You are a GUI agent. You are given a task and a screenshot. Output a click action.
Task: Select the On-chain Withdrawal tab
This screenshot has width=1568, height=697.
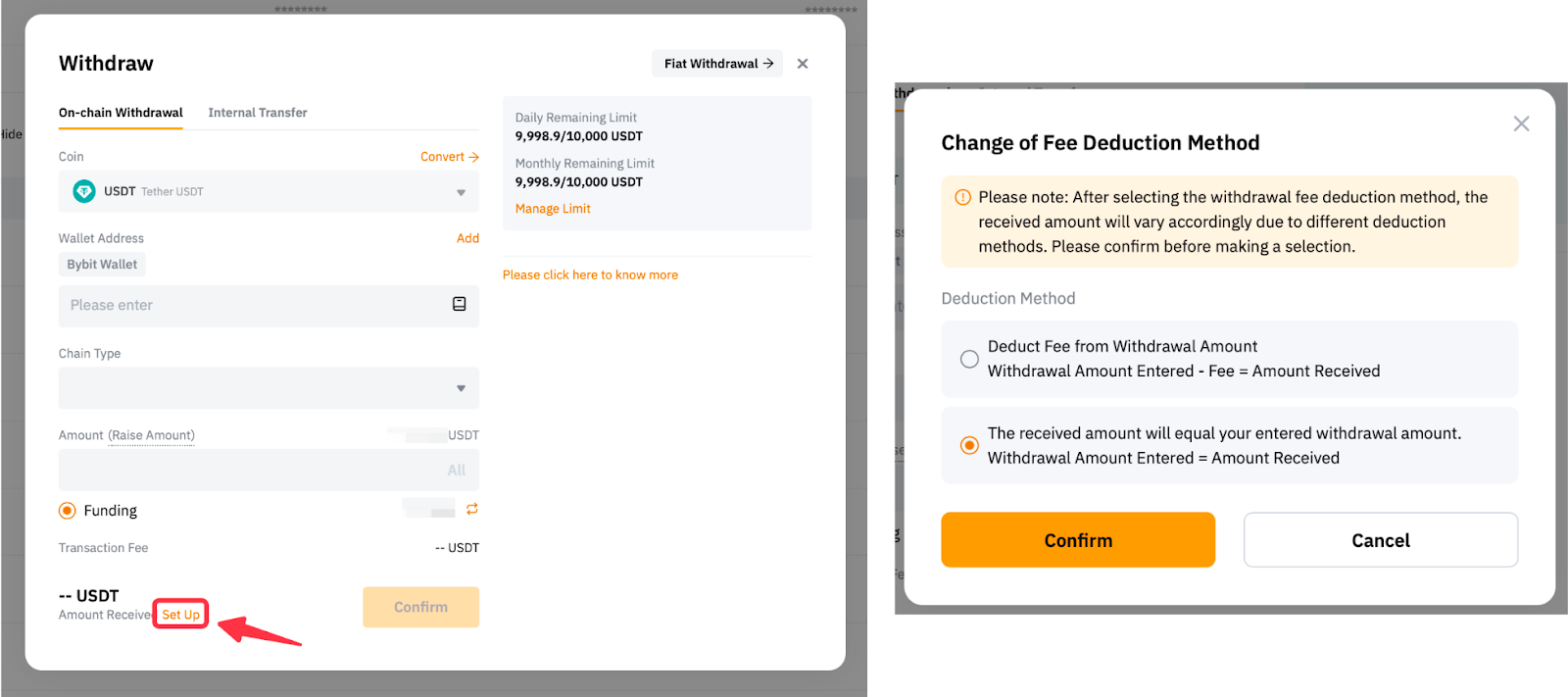click(121, 113)
